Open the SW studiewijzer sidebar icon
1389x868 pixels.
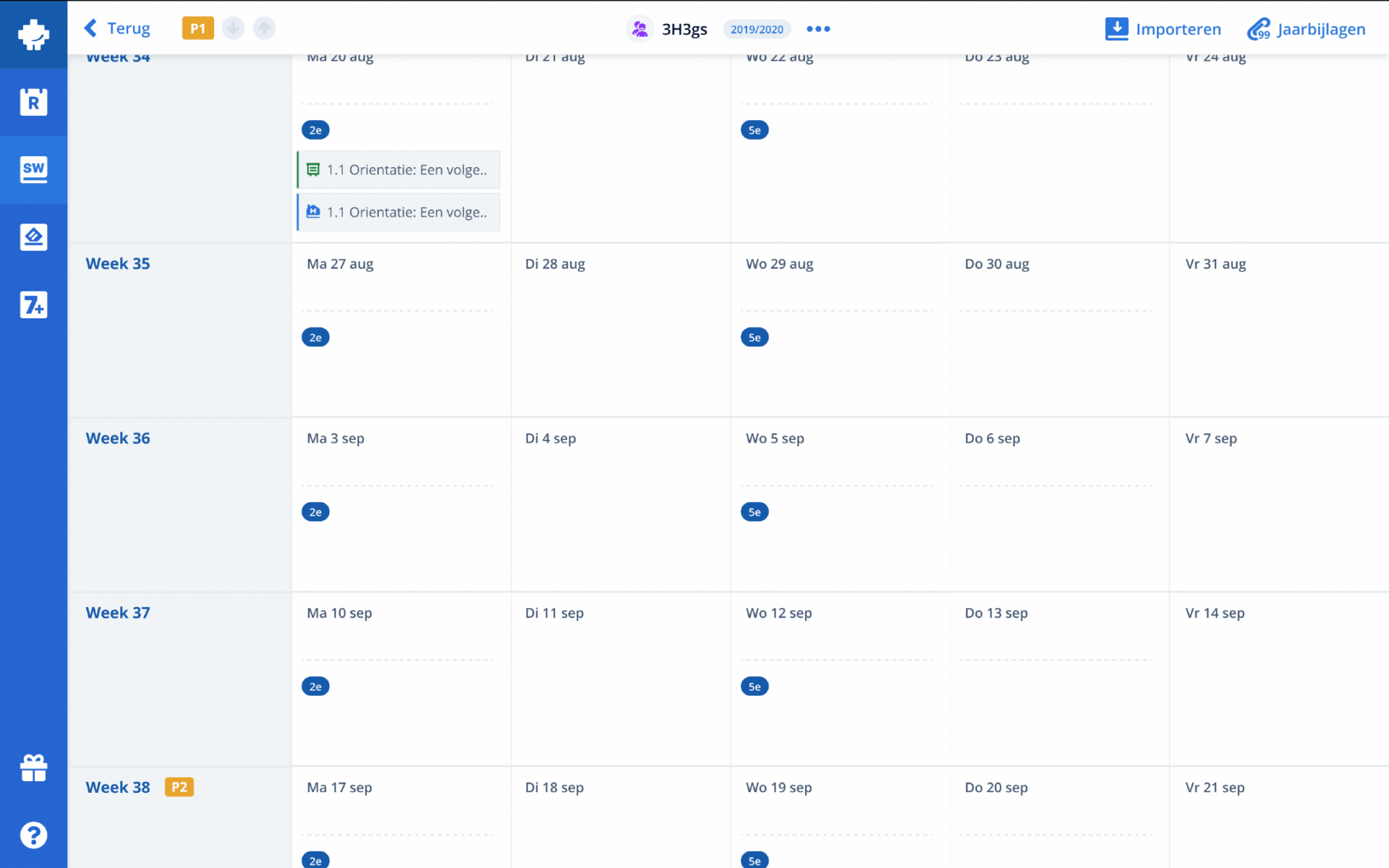coord(33,170)
